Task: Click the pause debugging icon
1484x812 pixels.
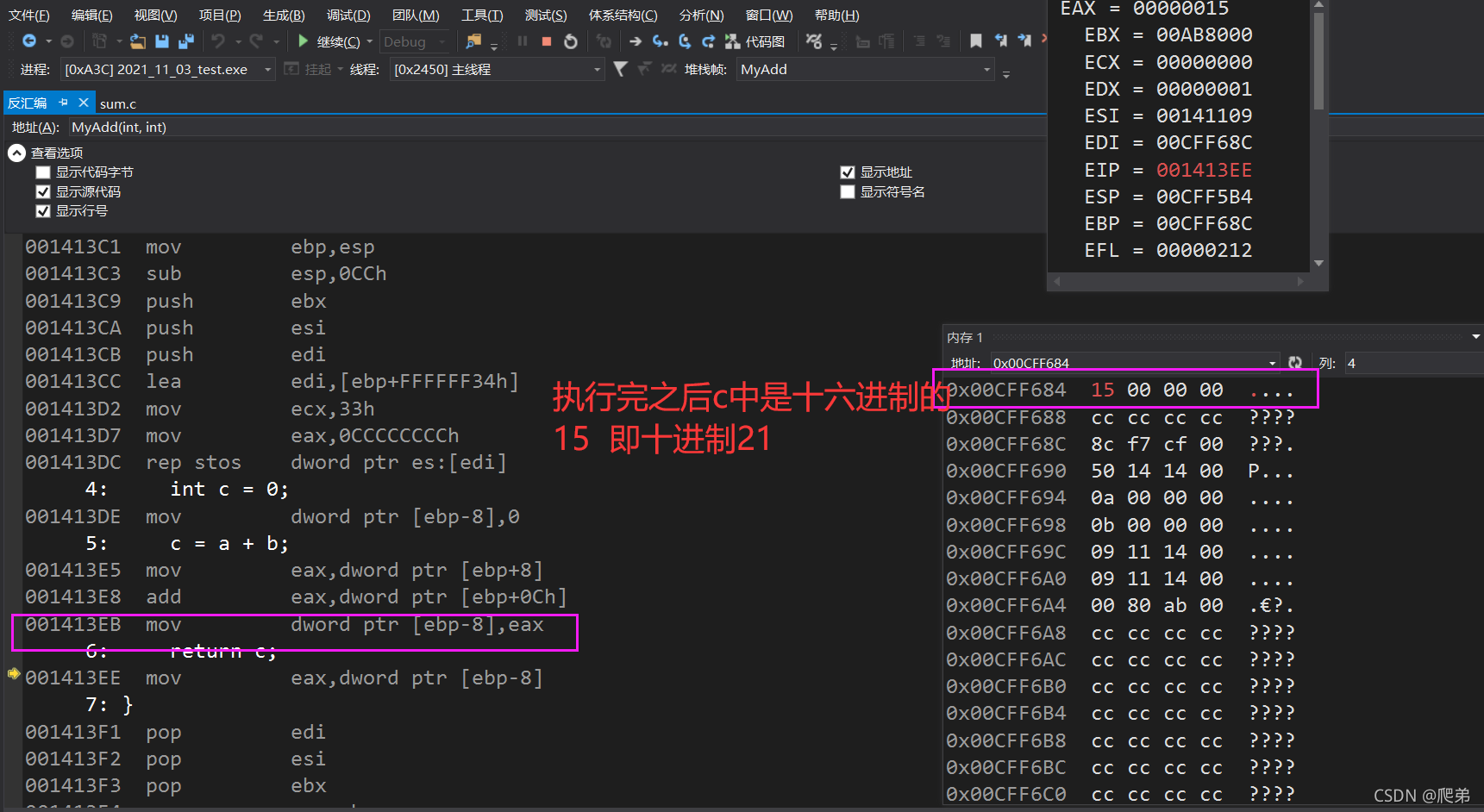Action: 523,41
